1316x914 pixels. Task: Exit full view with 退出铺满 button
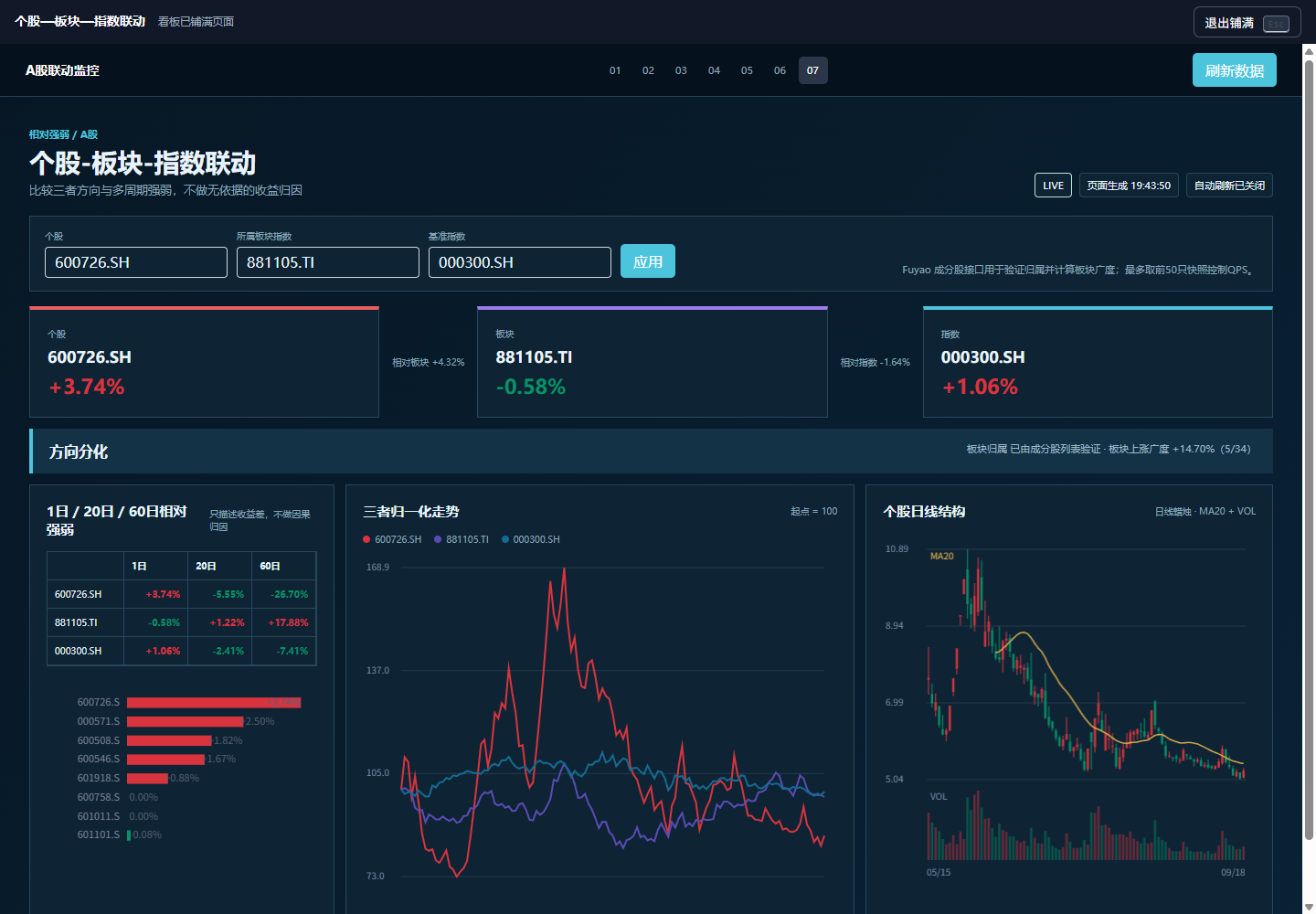1247,23
